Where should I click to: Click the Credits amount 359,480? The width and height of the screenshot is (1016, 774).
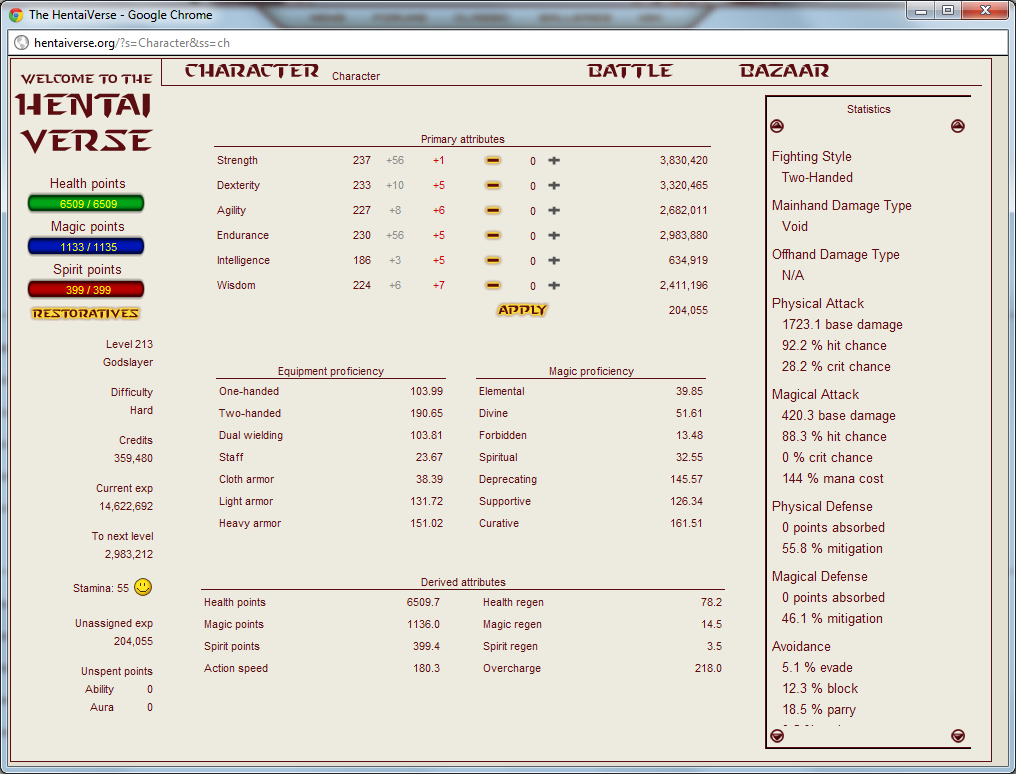pos(133,458)
